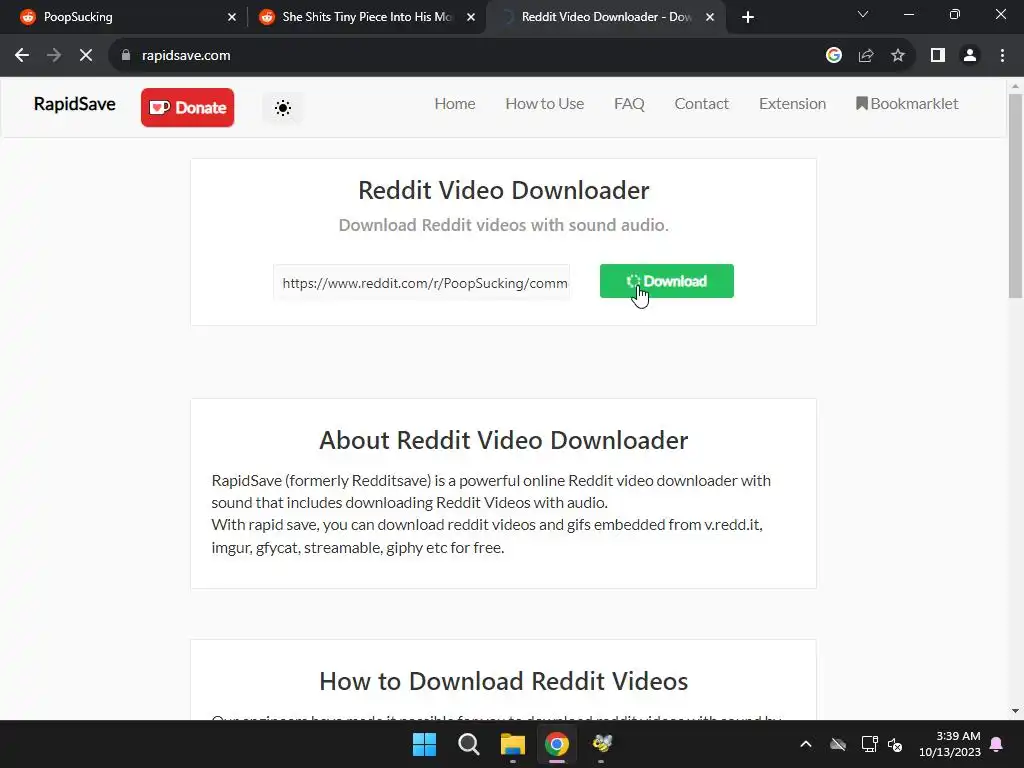Open File Explorer from taskbar
This screenshot has width=1024, height=768.
[x=513, y=744]
